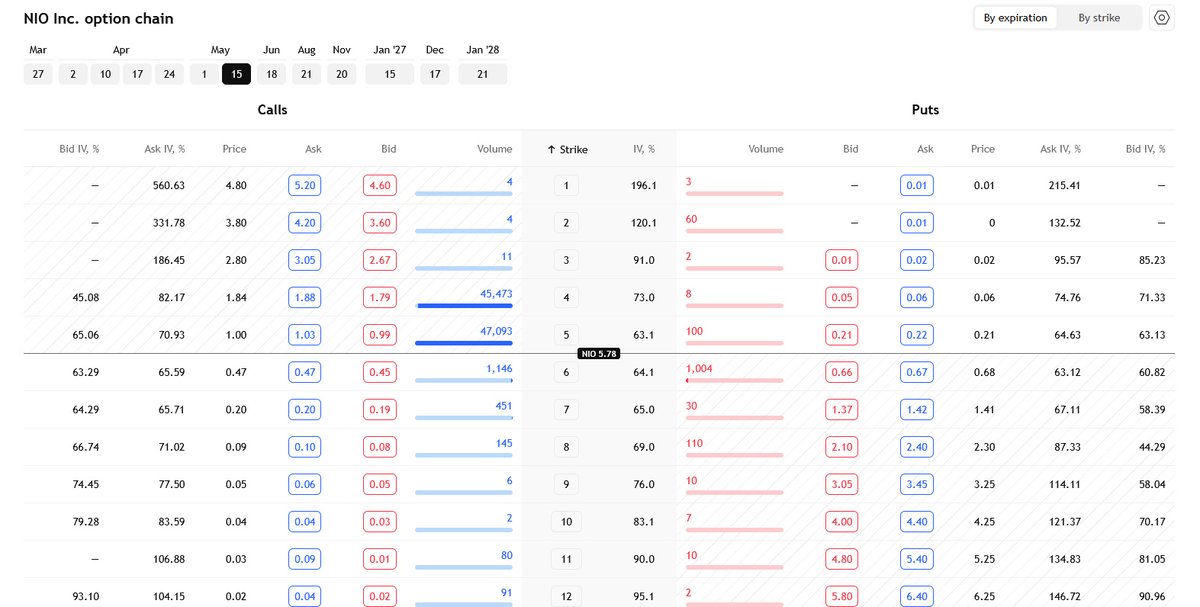Click the call Bid 4.60 for strike 1

point(380,185)
